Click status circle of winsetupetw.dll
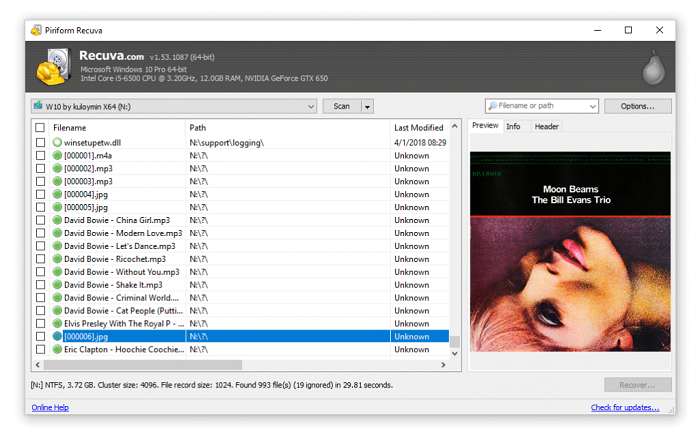This screenshot has width=700, height=436. click(57, 142)
